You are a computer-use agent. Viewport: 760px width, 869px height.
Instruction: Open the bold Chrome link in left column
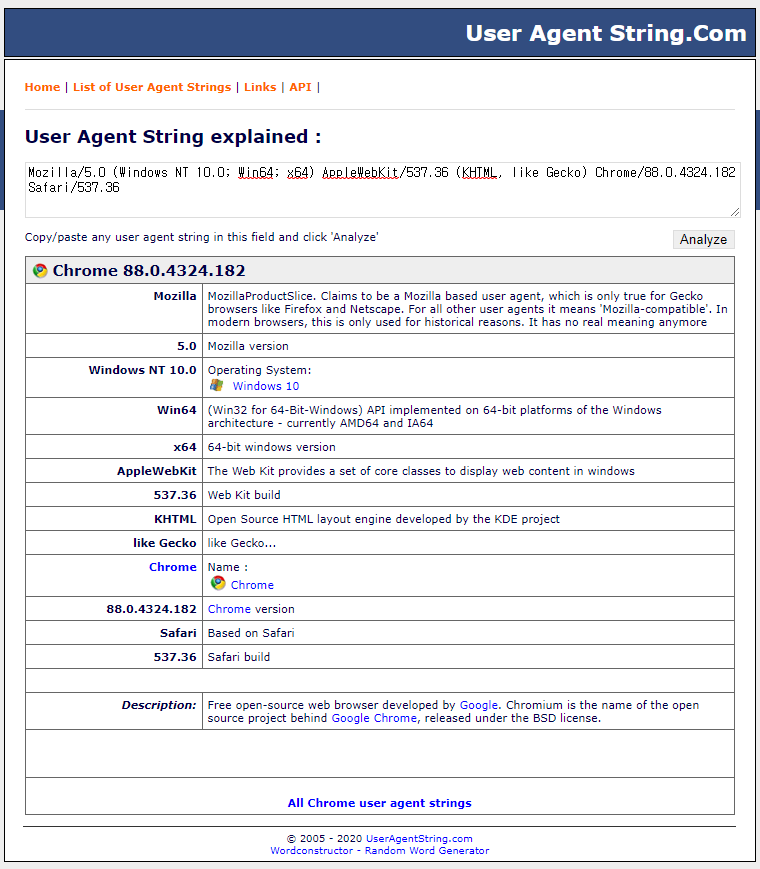[172, 567]
